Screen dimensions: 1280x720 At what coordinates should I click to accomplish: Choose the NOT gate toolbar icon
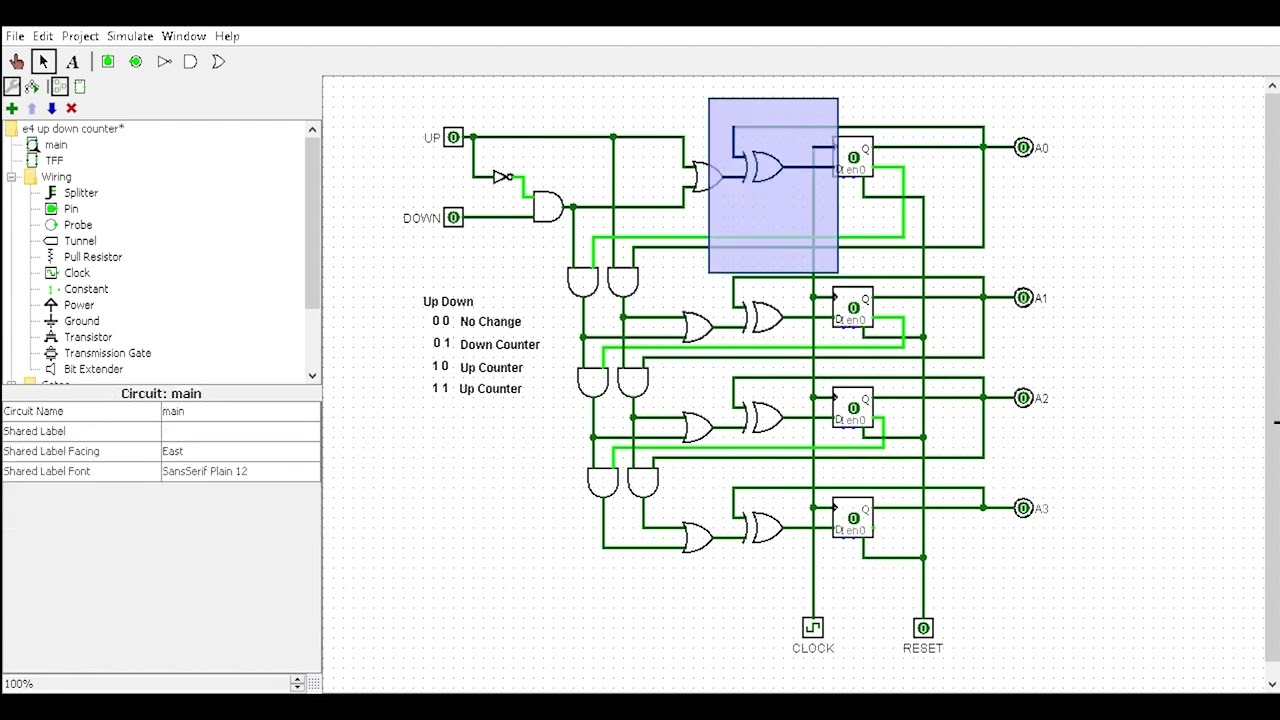pyautogui.click(x=164, y=62)
